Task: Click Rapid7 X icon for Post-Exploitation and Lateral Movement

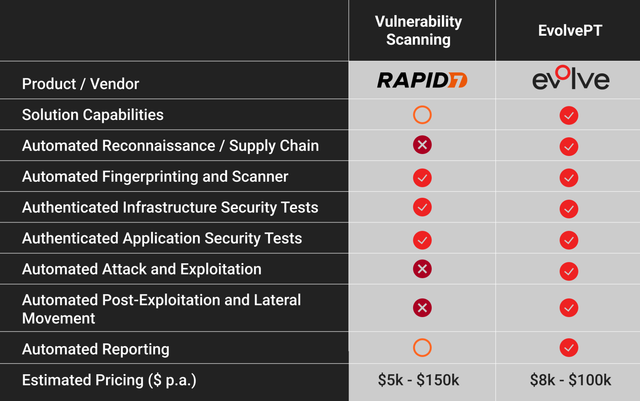Action: point(422,308)
